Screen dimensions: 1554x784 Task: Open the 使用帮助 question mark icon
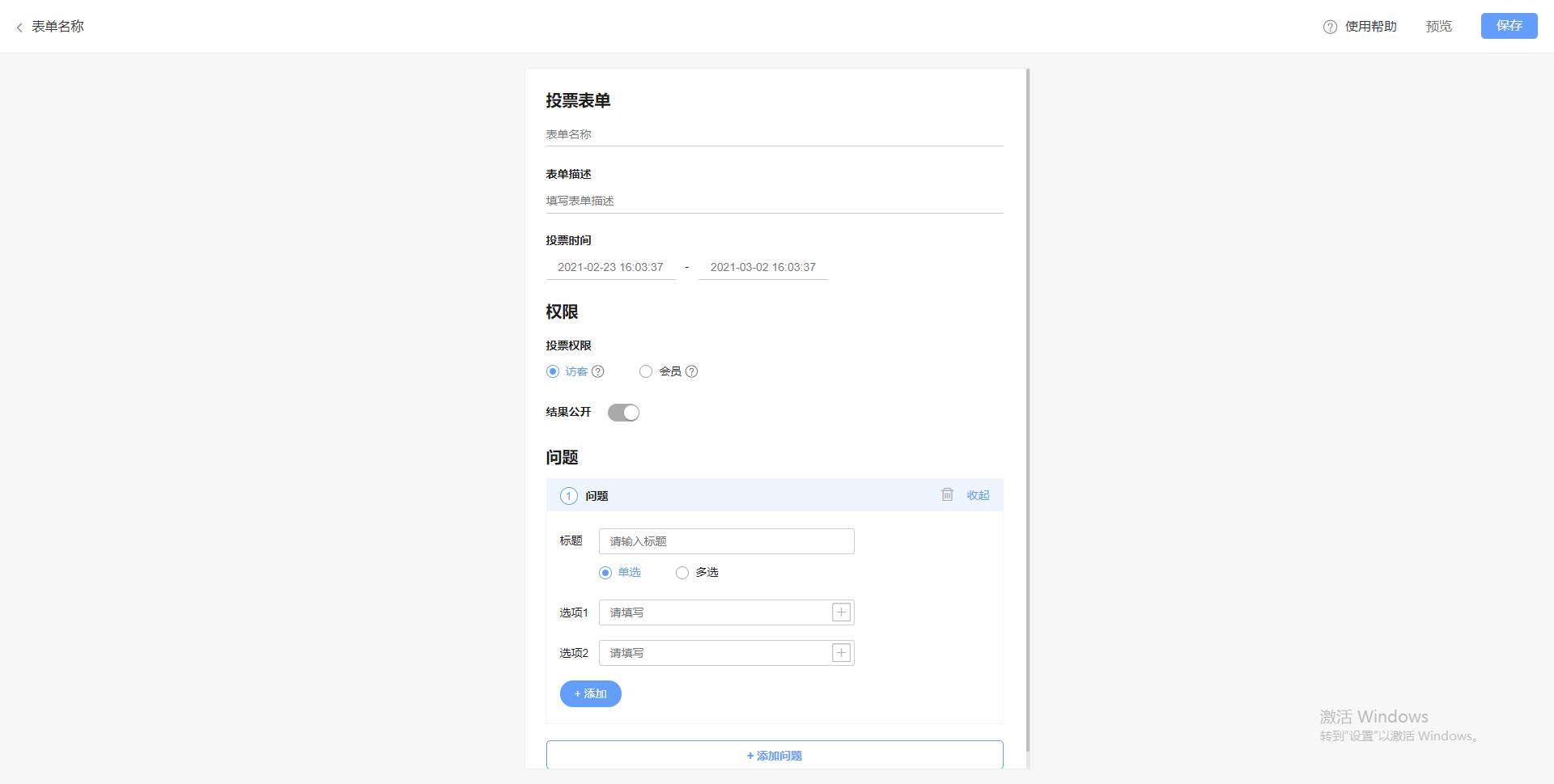[1330, 27]
